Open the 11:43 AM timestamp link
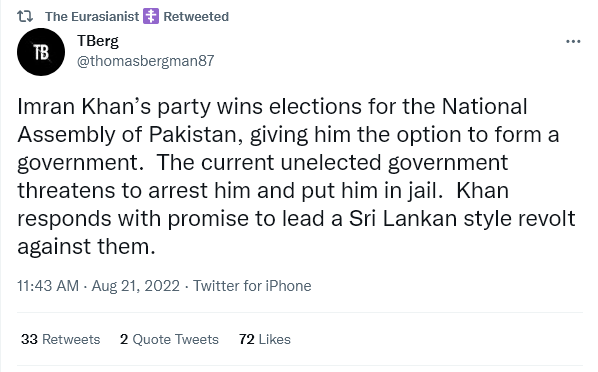 [48, 286]
